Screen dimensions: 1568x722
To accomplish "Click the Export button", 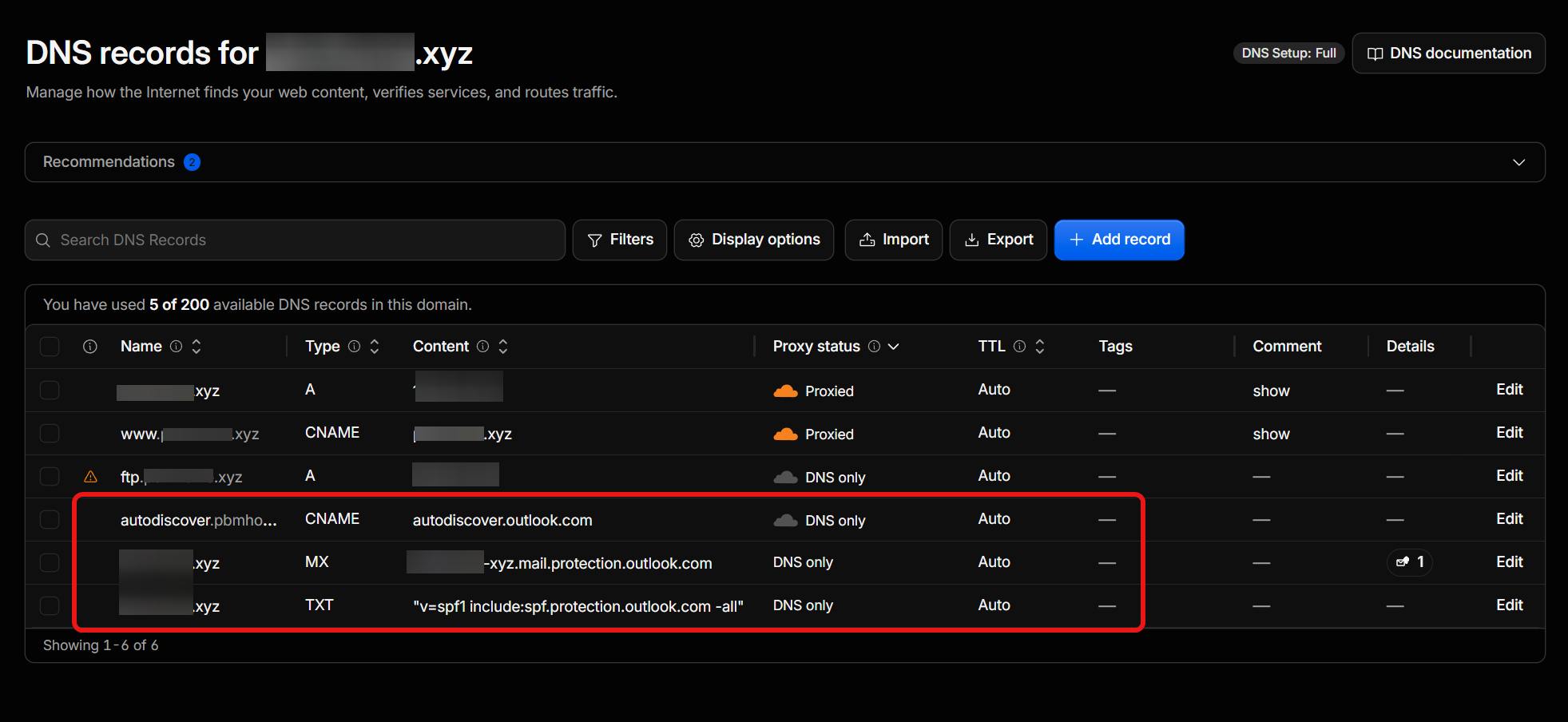I will coord(998,240).
